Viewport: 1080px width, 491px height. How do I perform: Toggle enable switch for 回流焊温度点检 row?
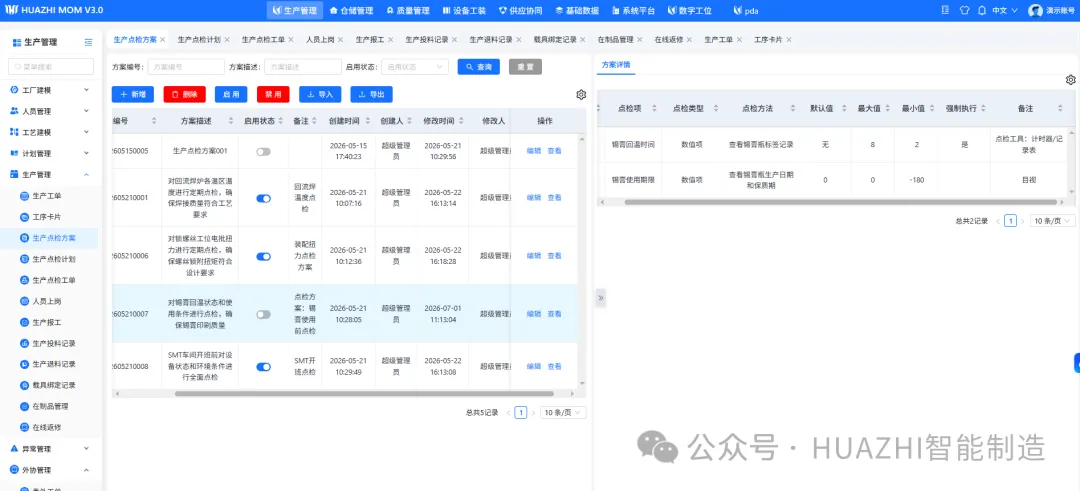pos(263,198)
